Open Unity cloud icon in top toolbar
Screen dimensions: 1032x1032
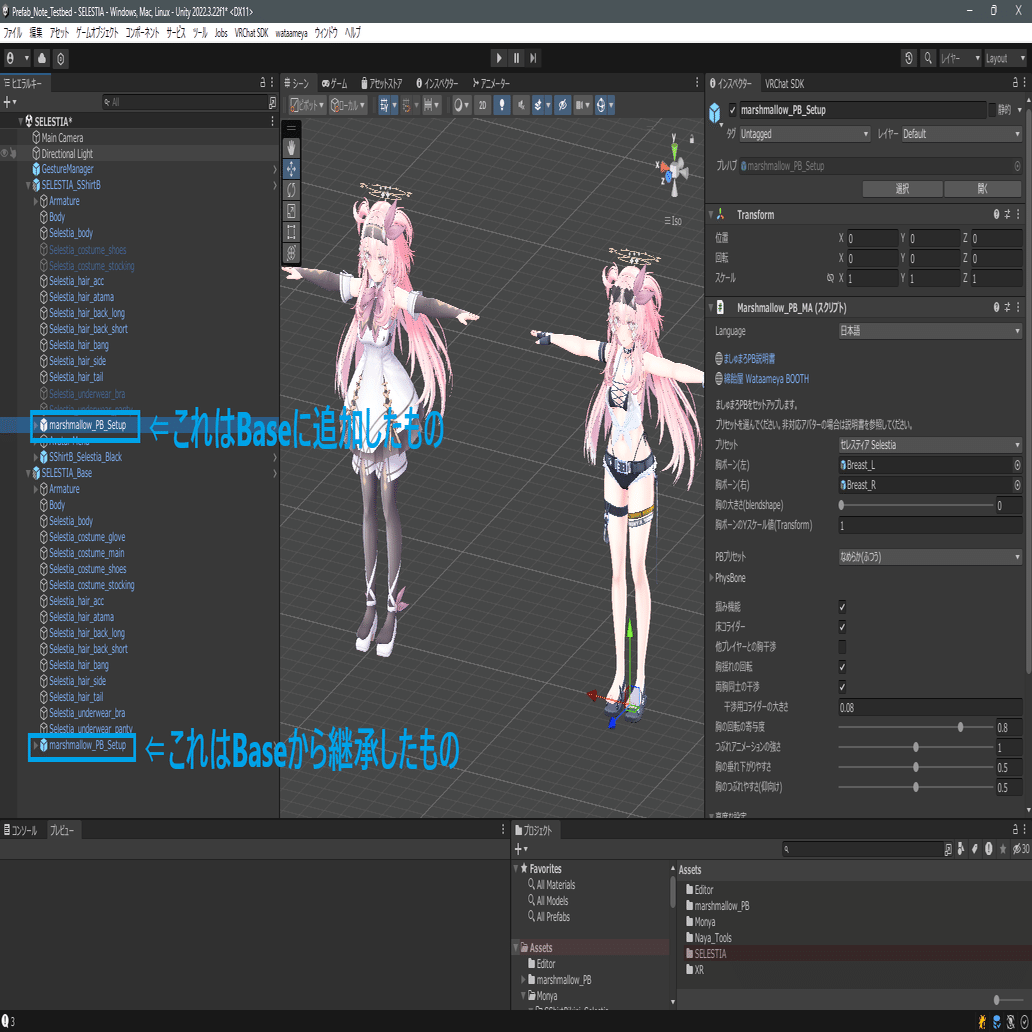[x=42, y=59]
